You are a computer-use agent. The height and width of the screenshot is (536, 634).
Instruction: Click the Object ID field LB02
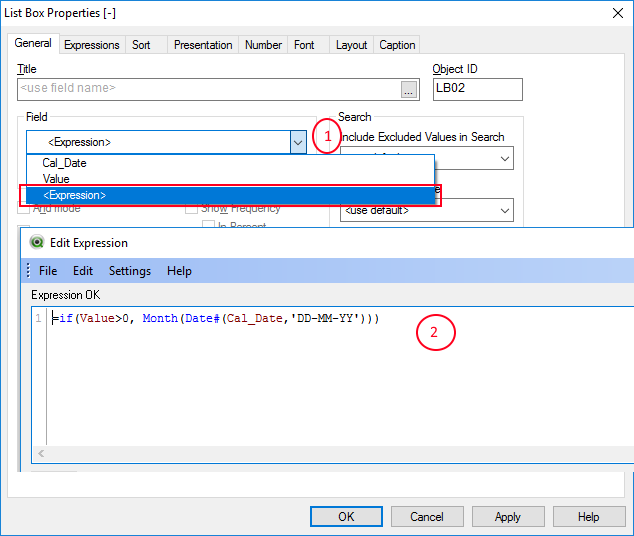478,89
